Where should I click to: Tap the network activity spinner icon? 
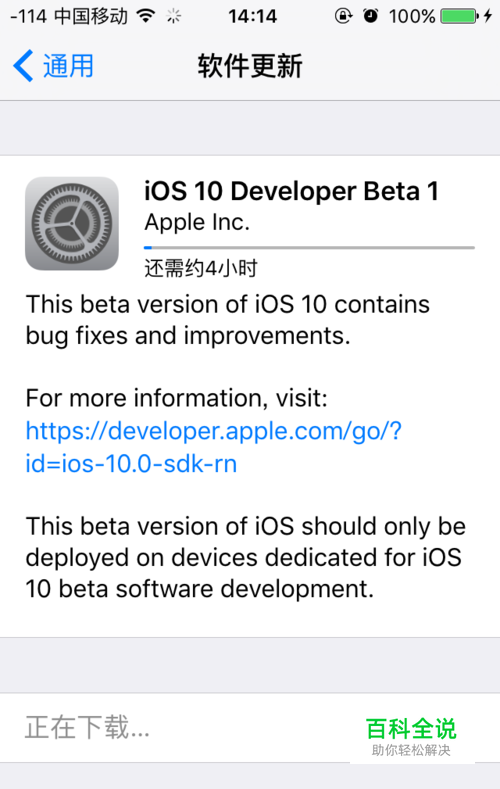pyautogui.click(x=174, y=17)
